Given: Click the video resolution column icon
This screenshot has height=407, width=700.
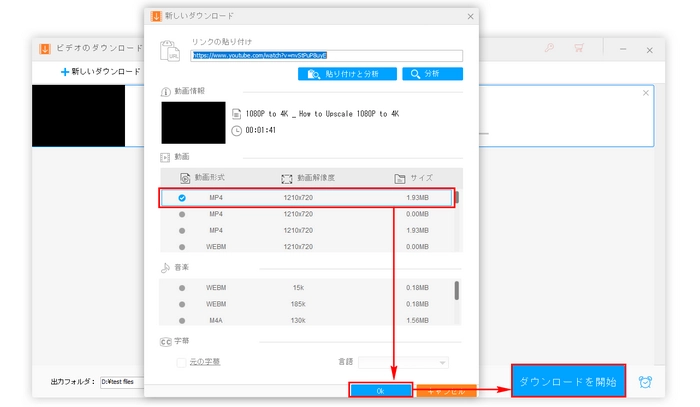Looking at the screenshot, I should (285, 177).
